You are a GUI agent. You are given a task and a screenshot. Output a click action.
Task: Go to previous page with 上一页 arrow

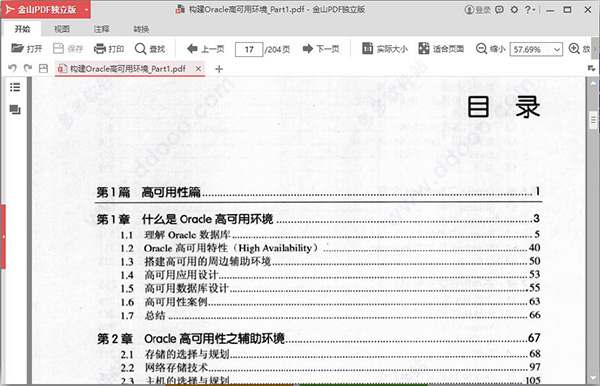192,49
